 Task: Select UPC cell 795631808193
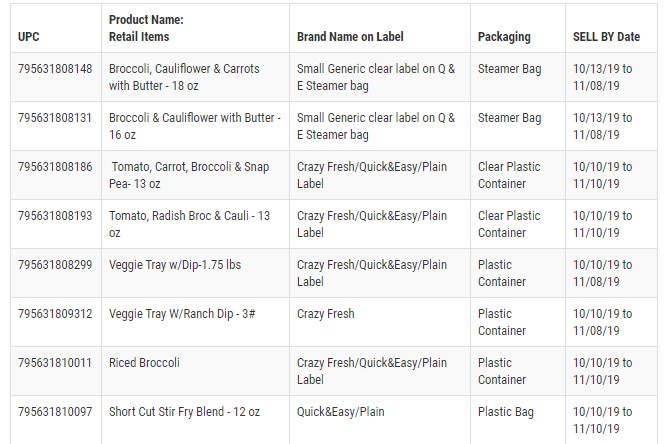point(55,216)
